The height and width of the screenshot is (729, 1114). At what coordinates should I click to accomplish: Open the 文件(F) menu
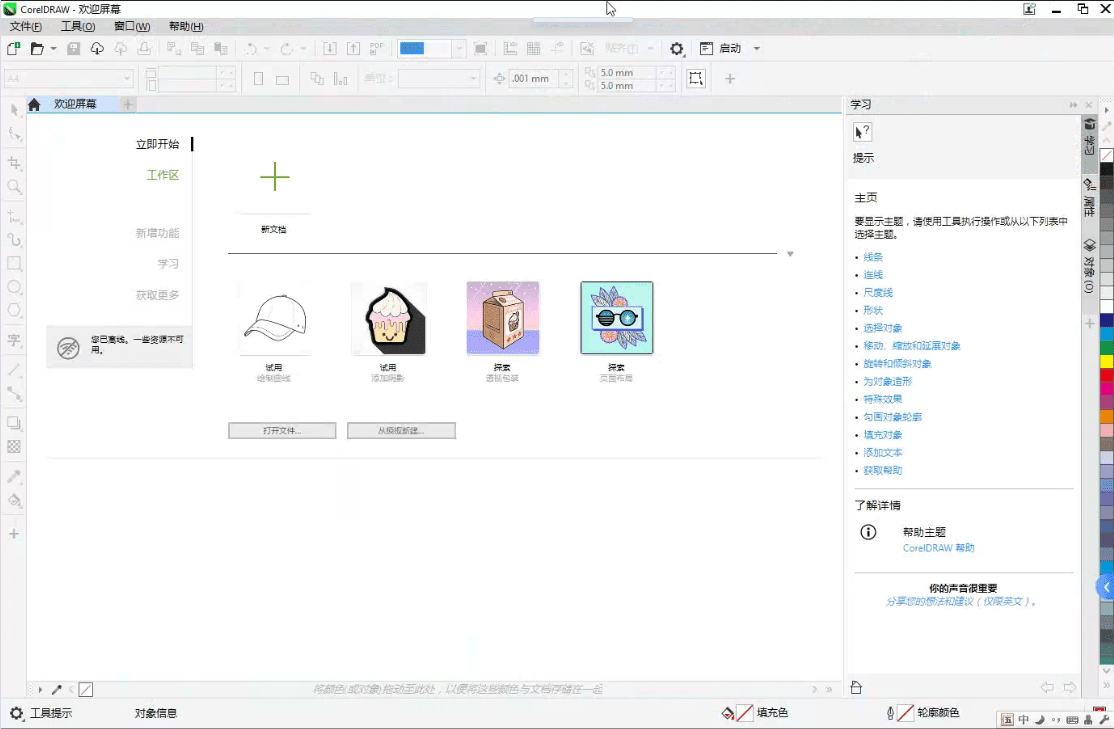point(26,26)
